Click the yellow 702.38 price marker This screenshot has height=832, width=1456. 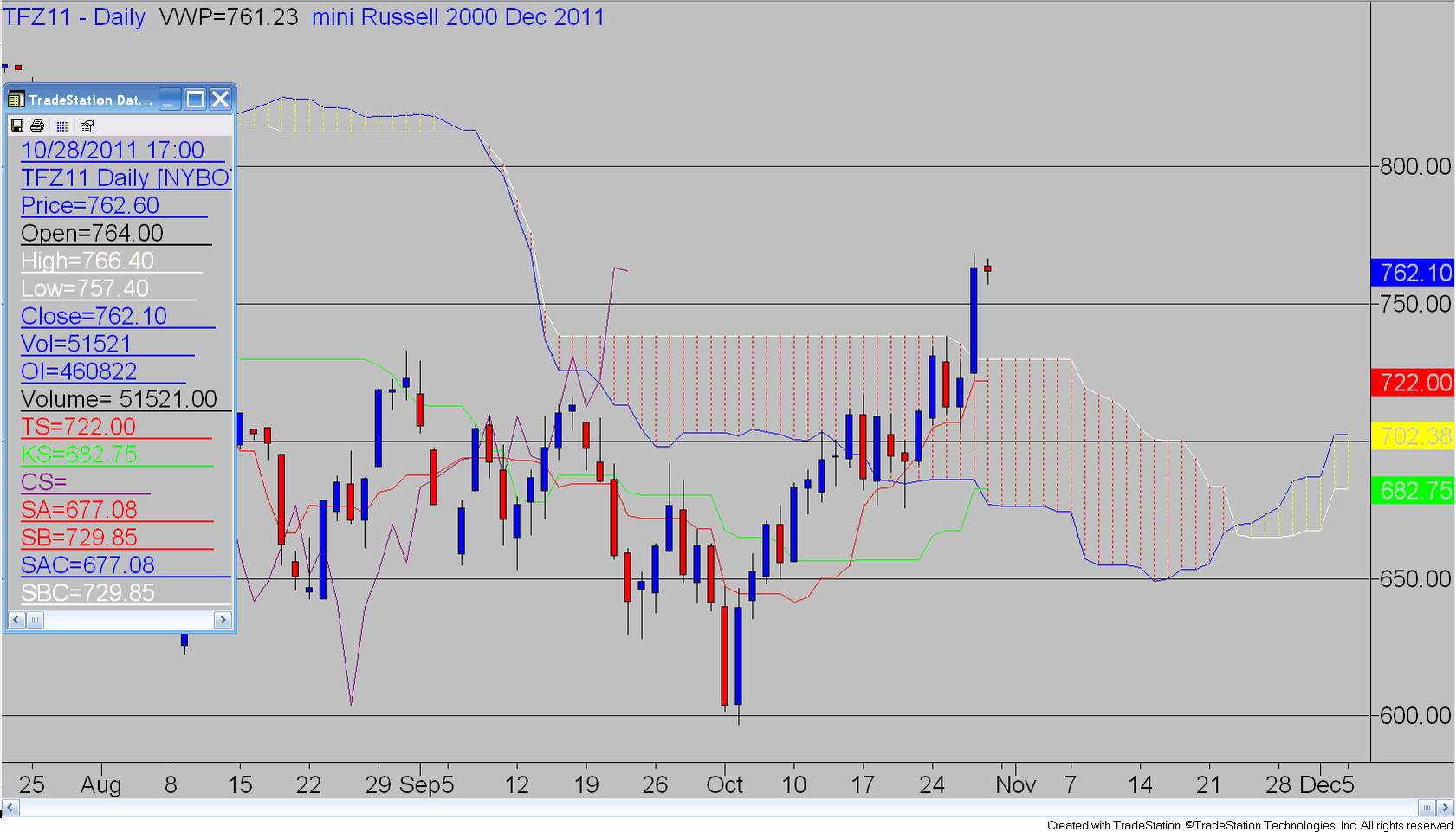pyautogui.click(x=1413, y=435)
